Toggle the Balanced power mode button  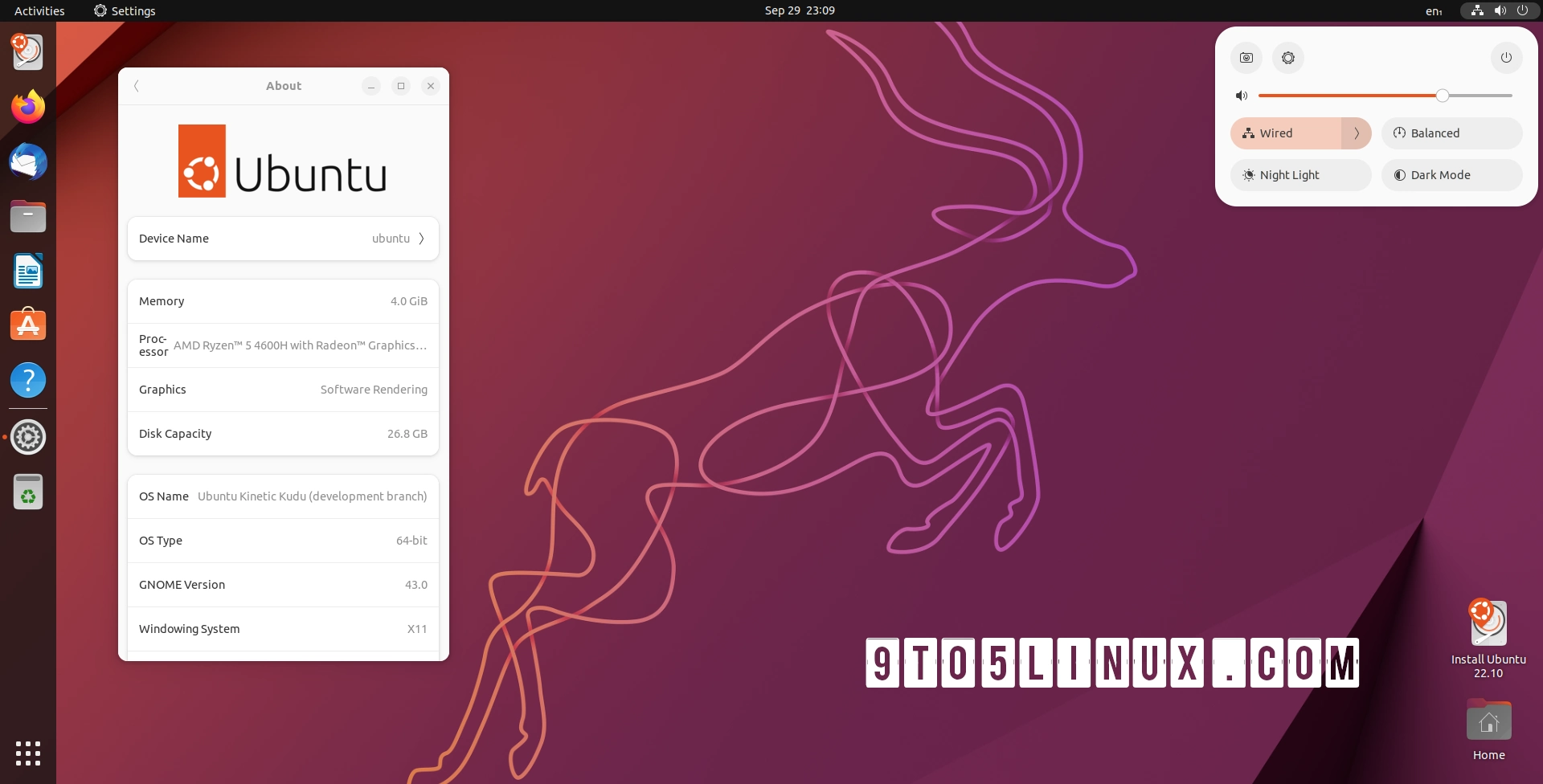click(1451, 133)
